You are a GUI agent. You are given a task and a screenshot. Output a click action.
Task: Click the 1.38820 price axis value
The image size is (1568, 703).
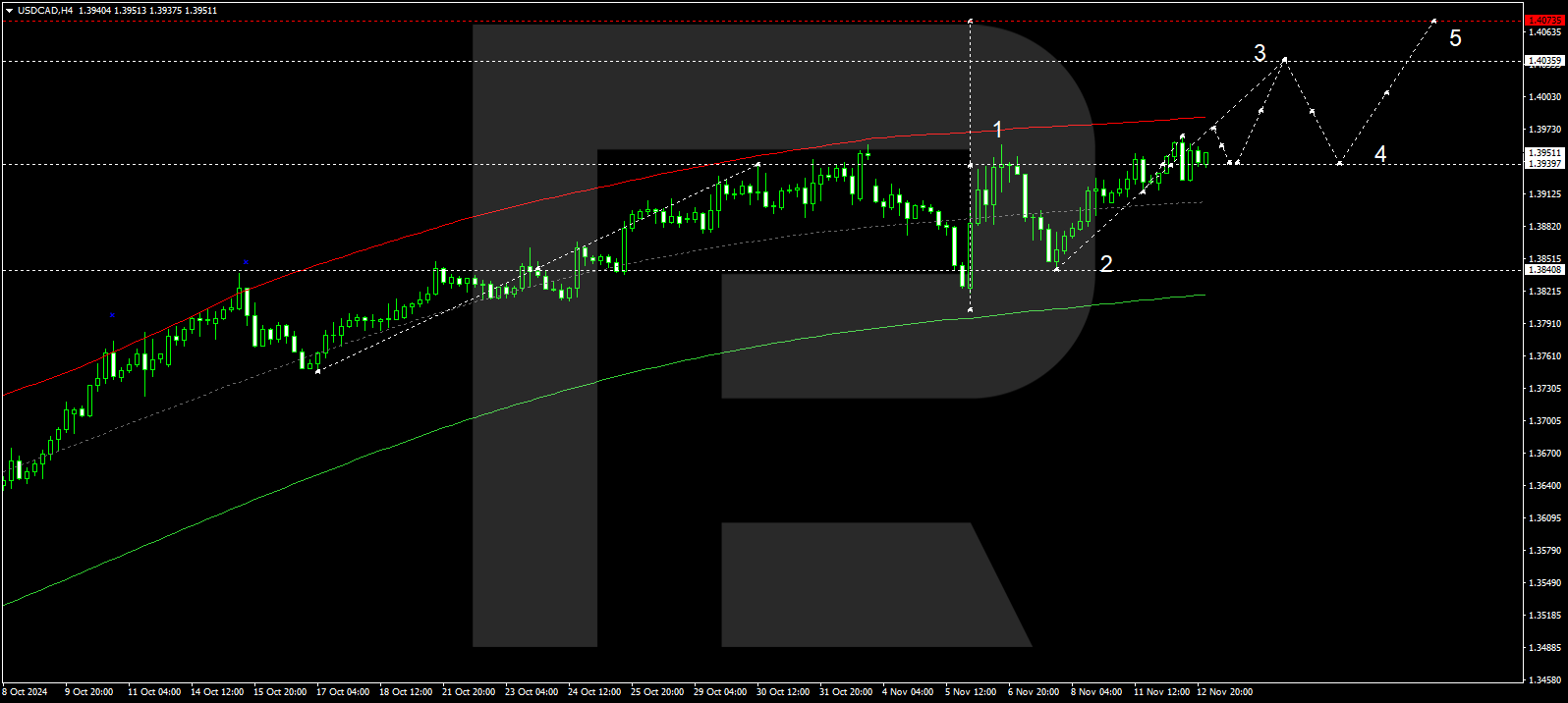pos(1545,226)
